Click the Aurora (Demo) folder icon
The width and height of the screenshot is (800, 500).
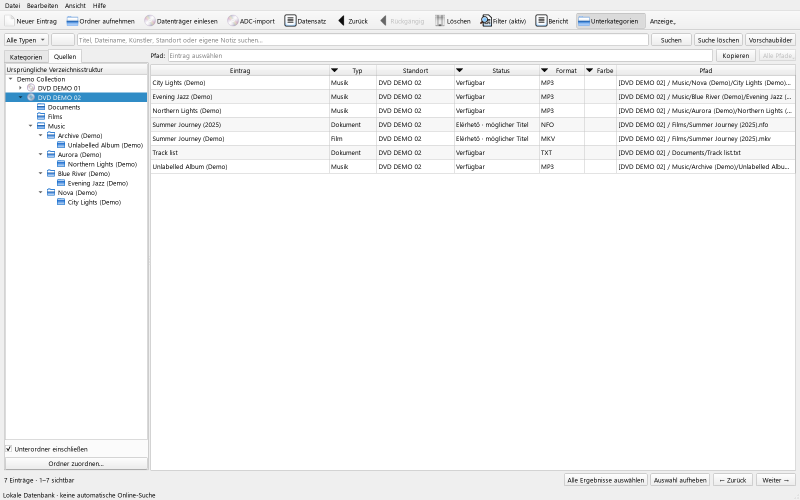pyautogui.click(x=51, y=155)
